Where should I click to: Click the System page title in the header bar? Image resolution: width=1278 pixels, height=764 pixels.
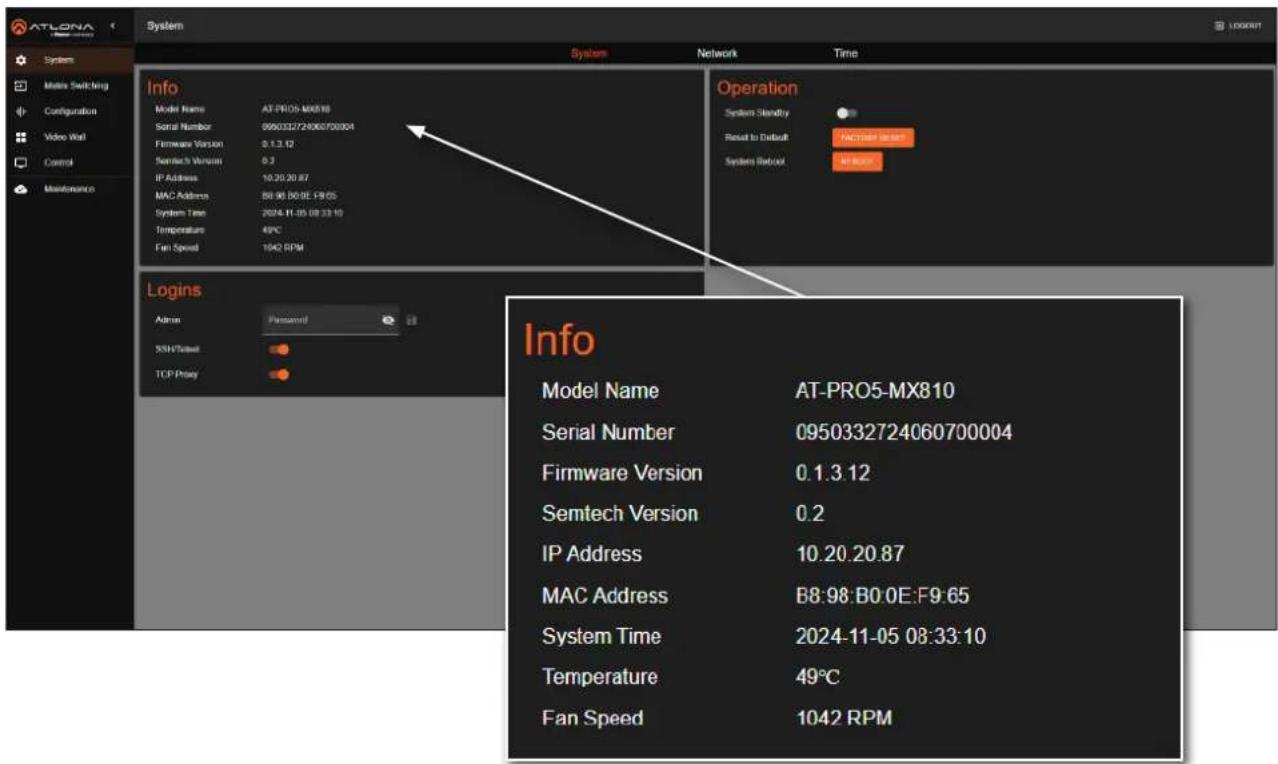point(165,25)
